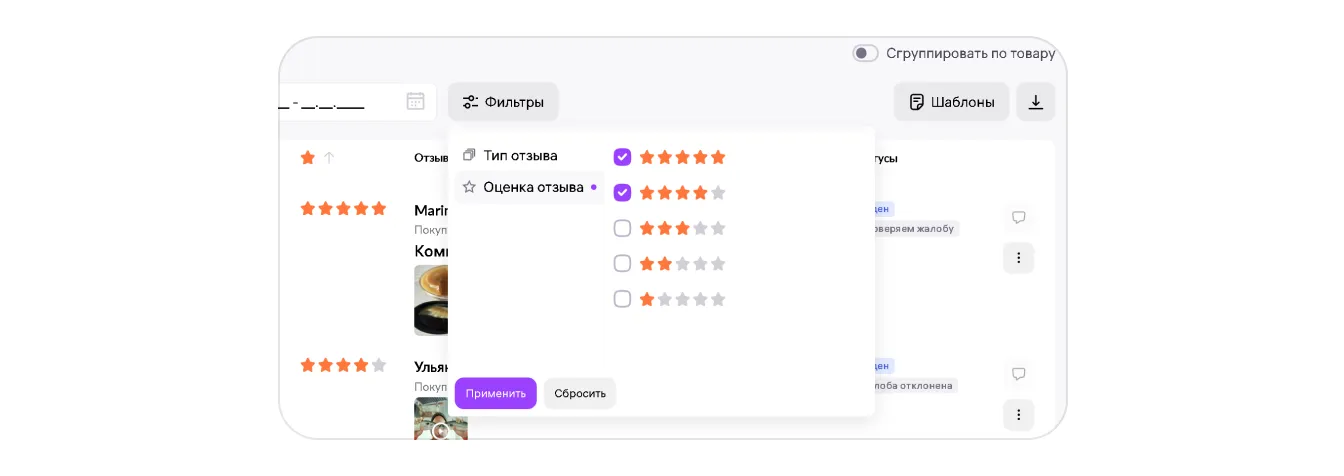The height and width of the screenshot is (476, 1344).
Task: Click the download arrow icon button
Action: coord(1035,102)
